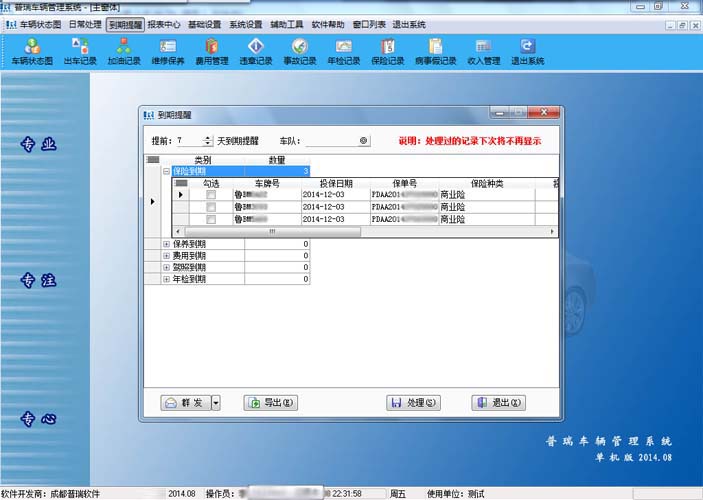This screenshot has width=703, height=500.
Task: Open the 车辆状态图 menu
Action: pyautogui.click(x=40, y=25)
